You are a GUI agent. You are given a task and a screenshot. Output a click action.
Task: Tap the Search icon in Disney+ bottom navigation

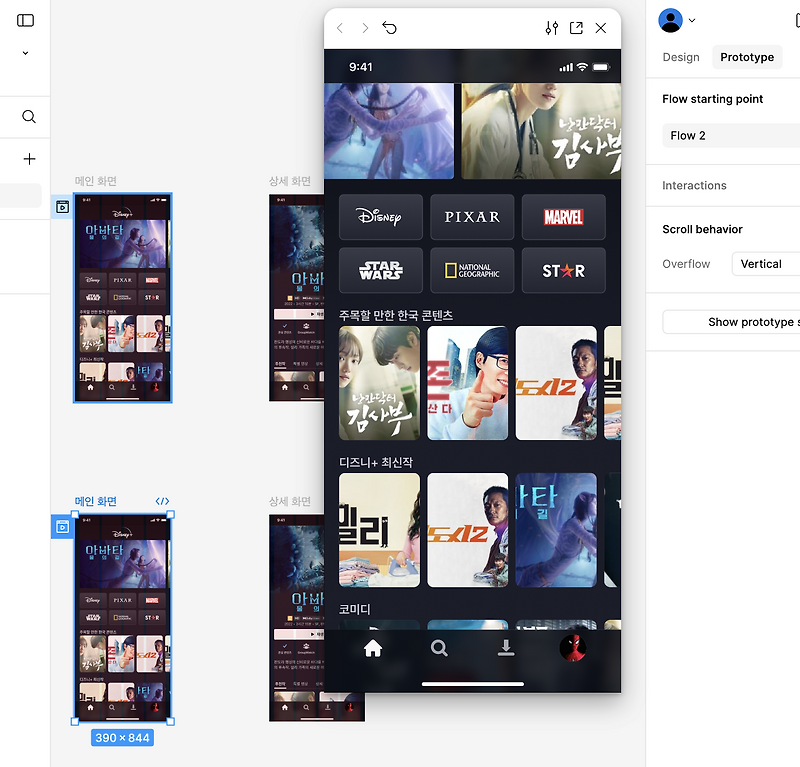tap(439, 648)
